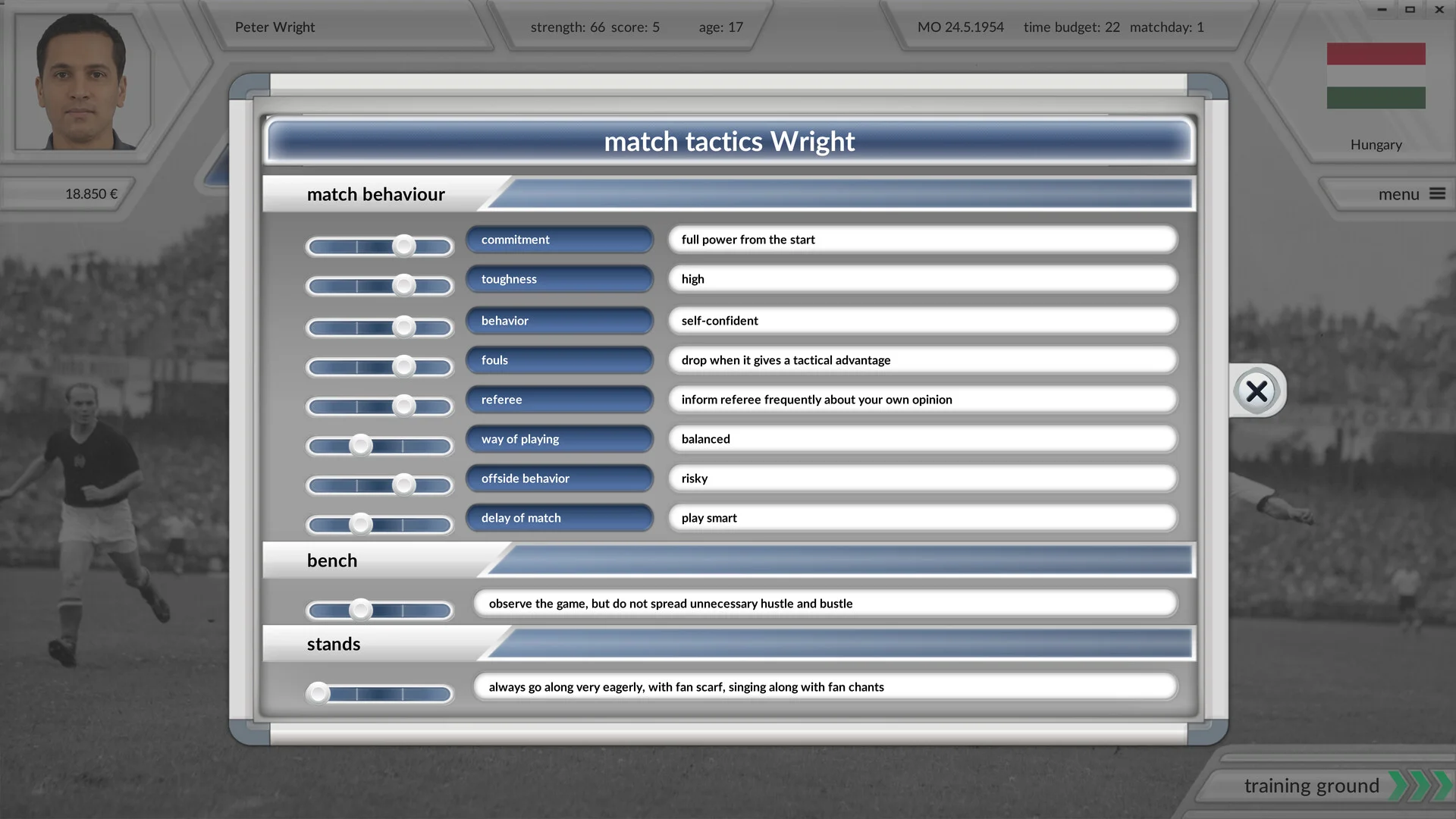Adjust the commitment slider
Screen dimensions: 1456x819
click(x=404, y=246)
